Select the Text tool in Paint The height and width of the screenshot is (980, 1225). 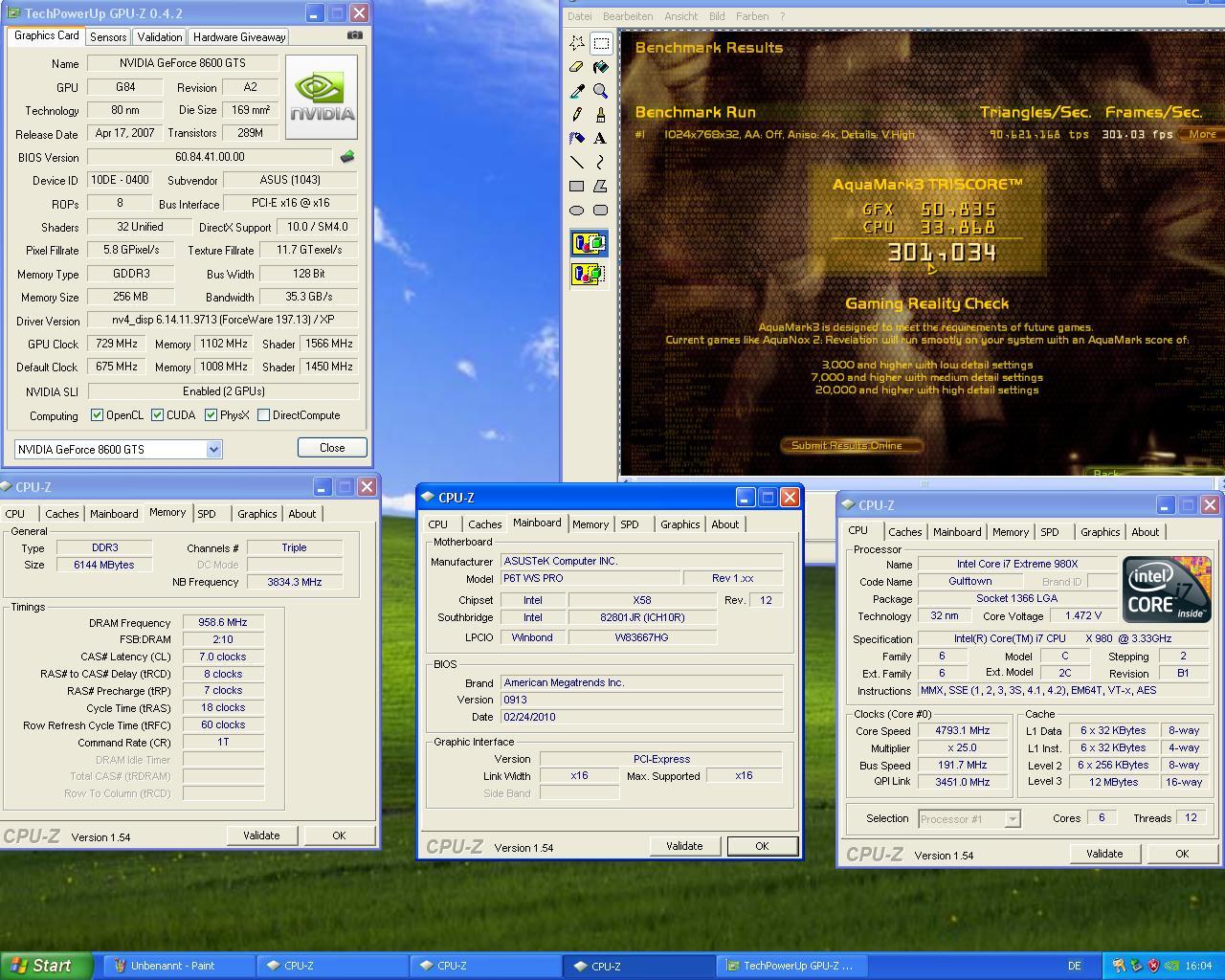(601, 139)
